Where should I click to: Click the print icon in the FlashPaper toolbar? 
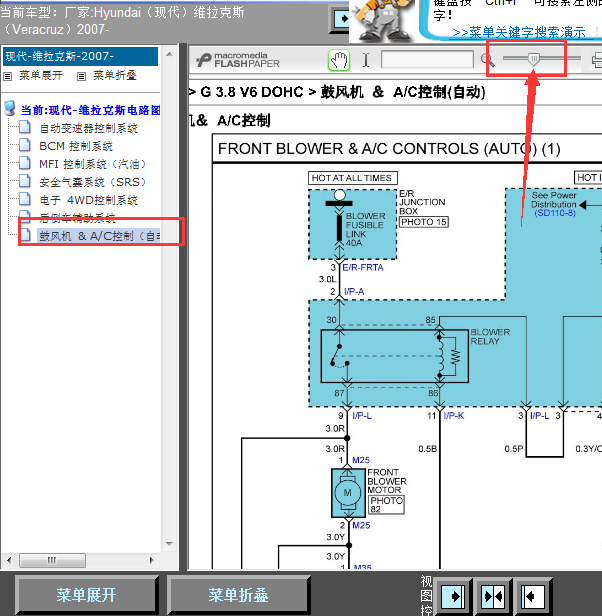pyautogui.click(x=596, y=60)
